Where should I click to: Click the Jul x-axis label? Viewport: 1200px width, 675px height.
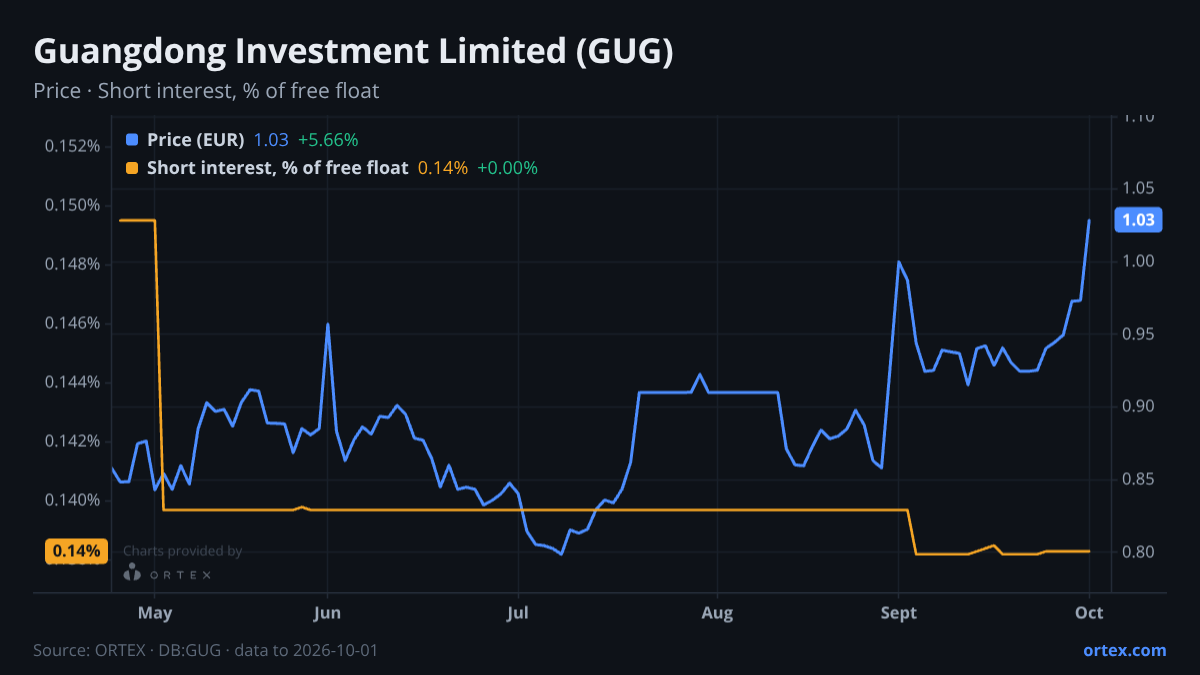coord(517,611)
